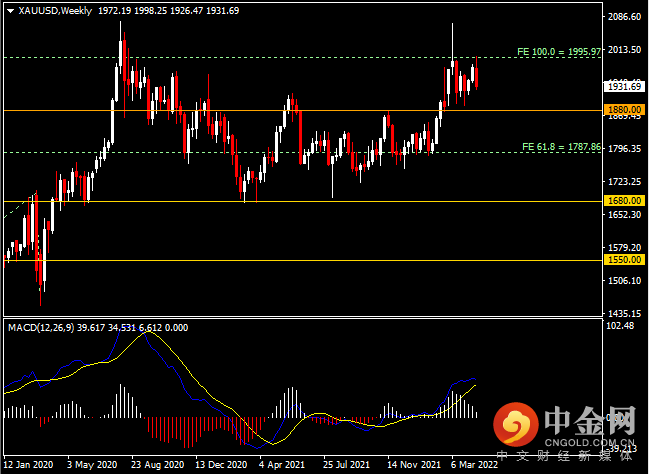Click the 1796.35 price axis label
650x474 pixels.
[624, 148]
